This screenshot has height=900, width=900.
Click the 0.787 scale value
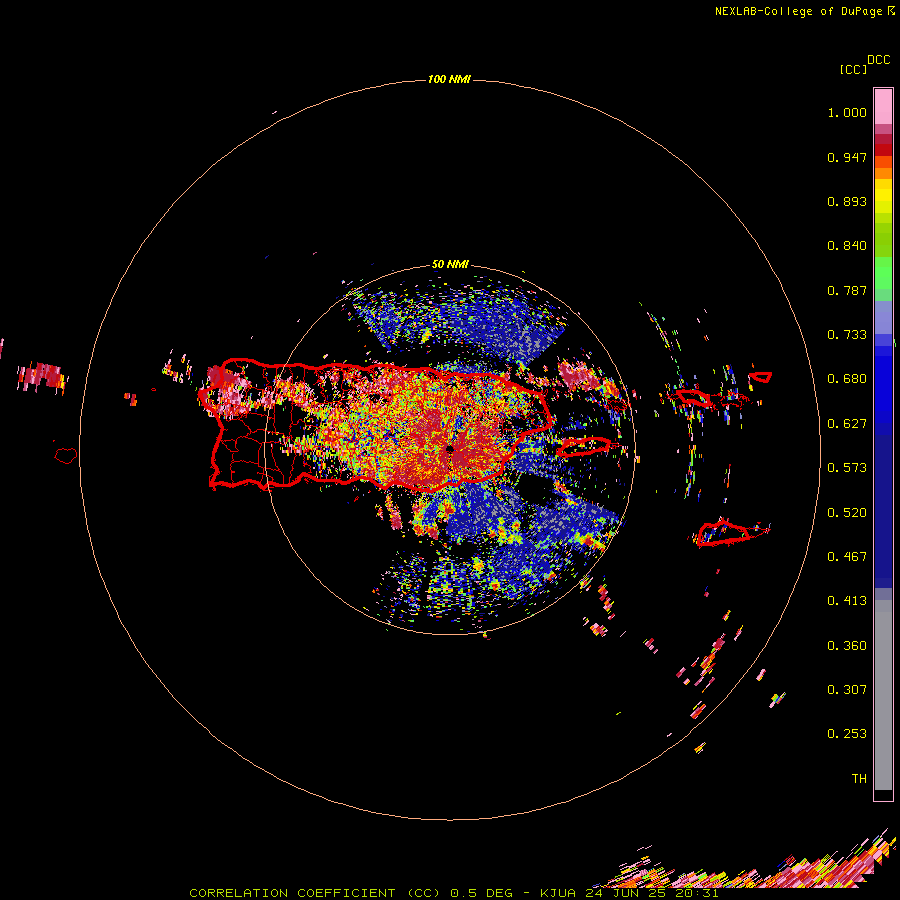pos(847,290)
